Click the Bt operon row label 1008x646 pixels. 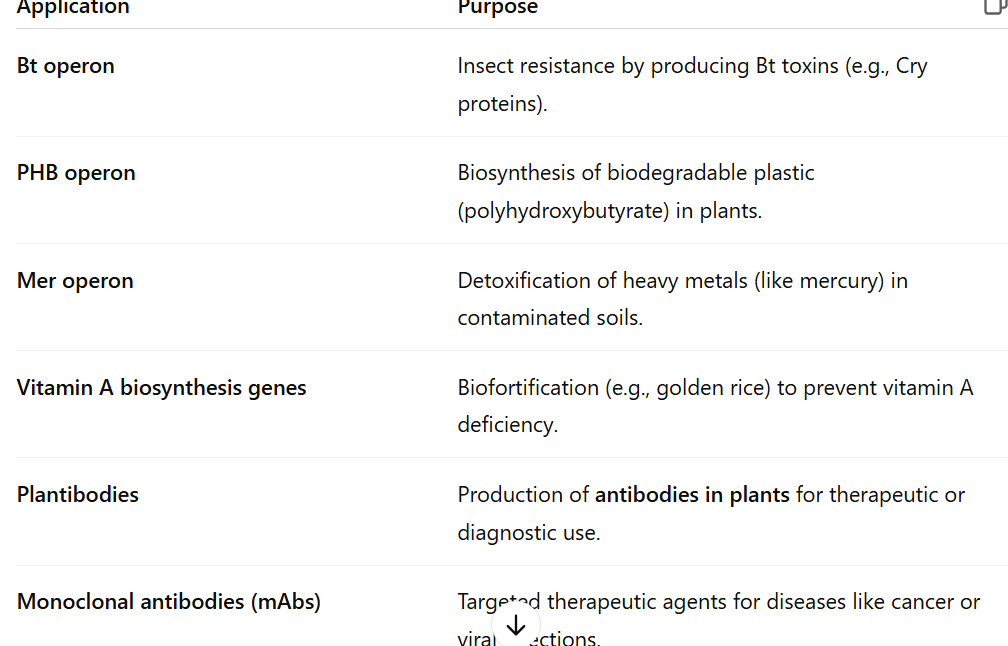[x=66, y=66]
